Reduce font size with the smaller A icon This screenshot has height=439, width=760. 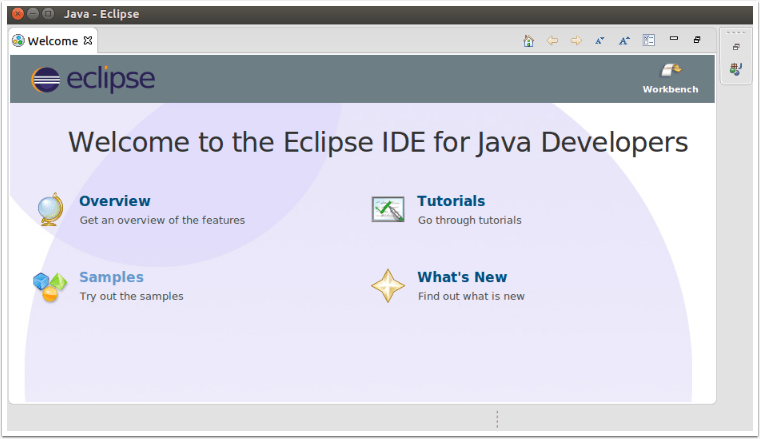point(600,41)
